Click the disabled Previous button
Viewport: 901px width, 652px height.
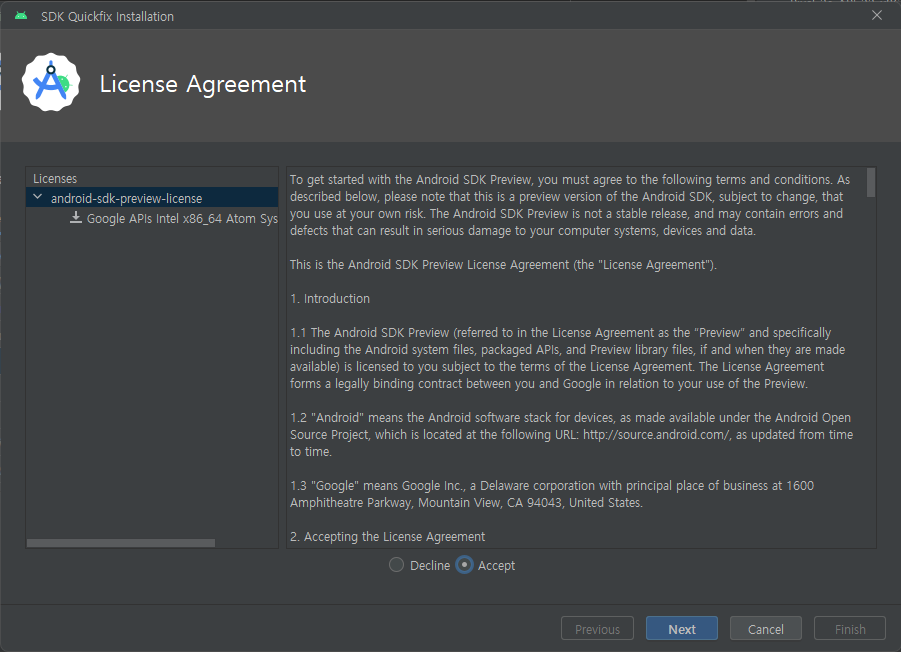[x=597, y=628]
